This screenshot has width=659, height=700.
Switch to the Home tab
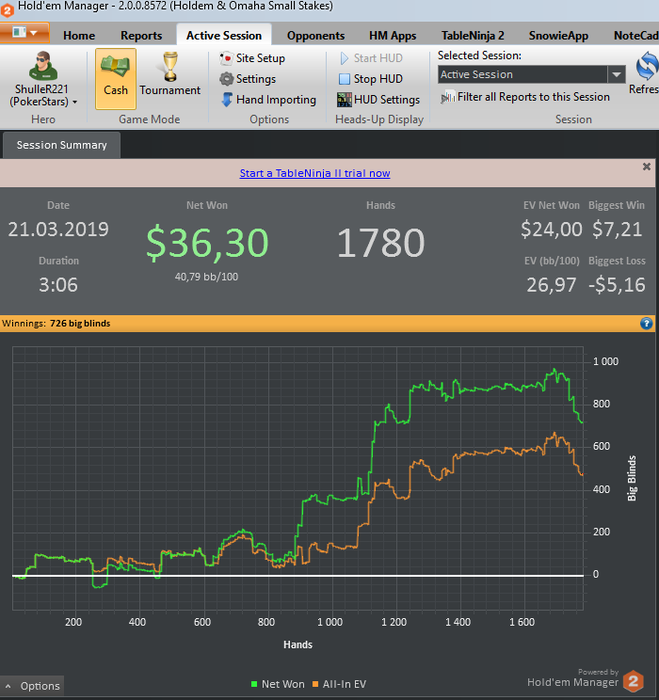(x=79, y=35)
